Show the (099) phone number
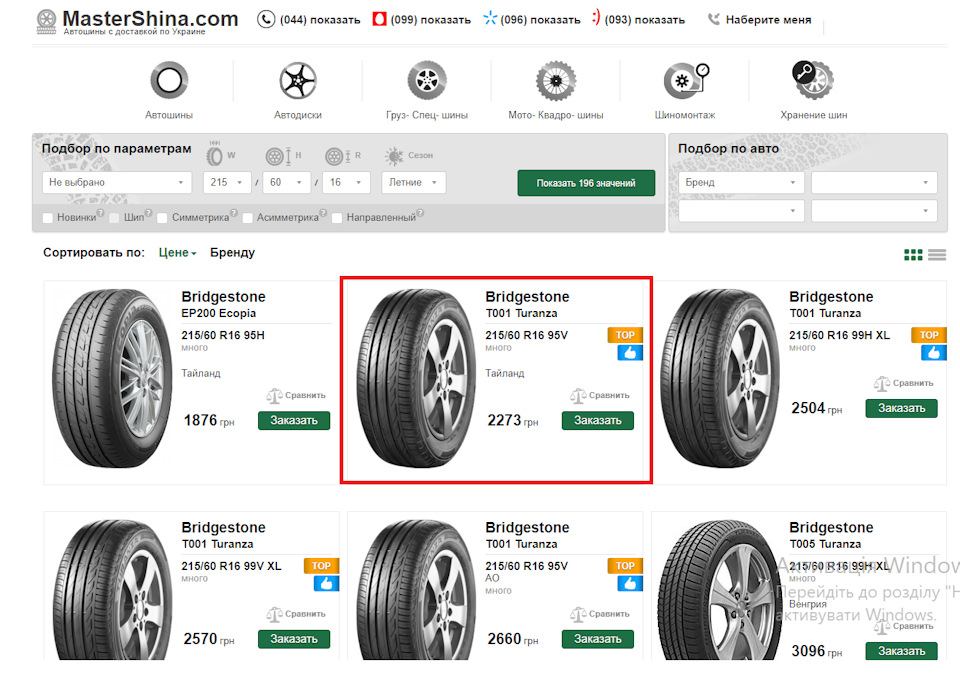960x674 pixels. tap(422, 20)
